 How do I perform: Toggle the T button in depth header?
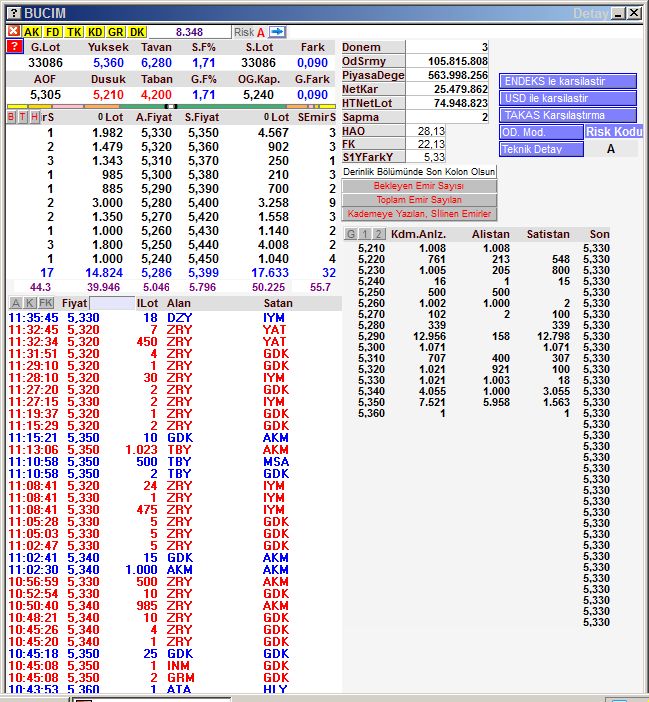(22, 117)
